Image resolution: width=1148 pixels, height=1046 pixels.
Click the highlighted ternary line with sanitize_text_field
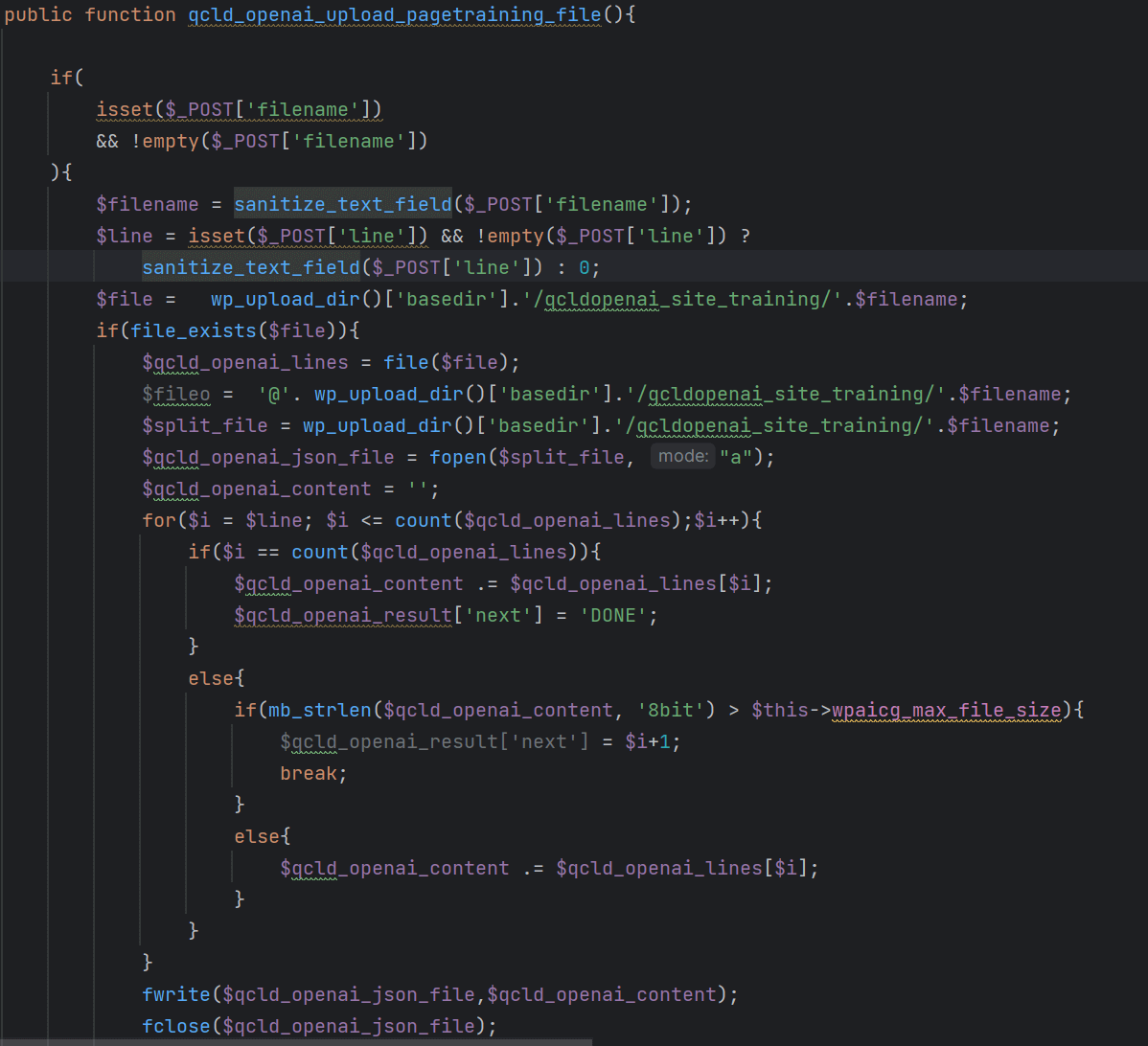pyautogui.click(x=371, y=266)
